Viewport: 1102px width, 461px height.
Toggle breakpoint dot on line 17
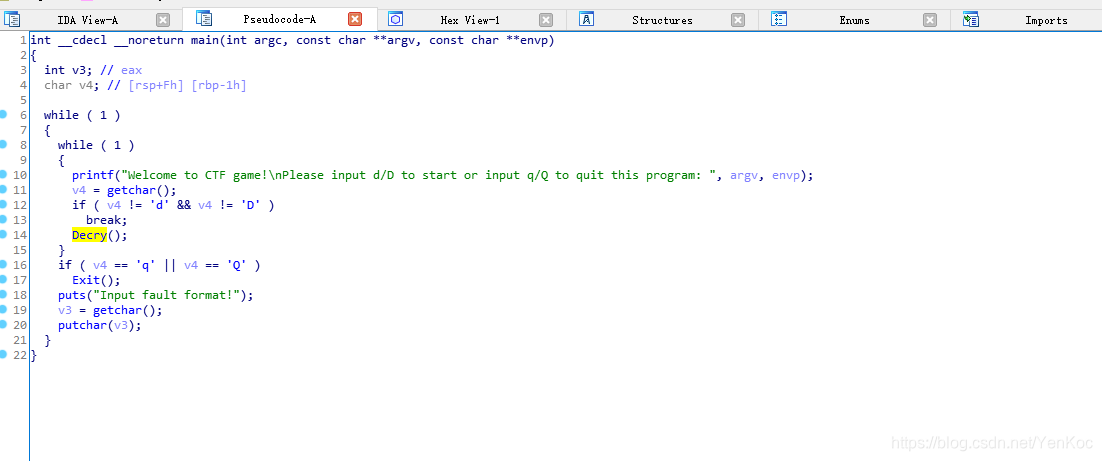click(4, 279)
